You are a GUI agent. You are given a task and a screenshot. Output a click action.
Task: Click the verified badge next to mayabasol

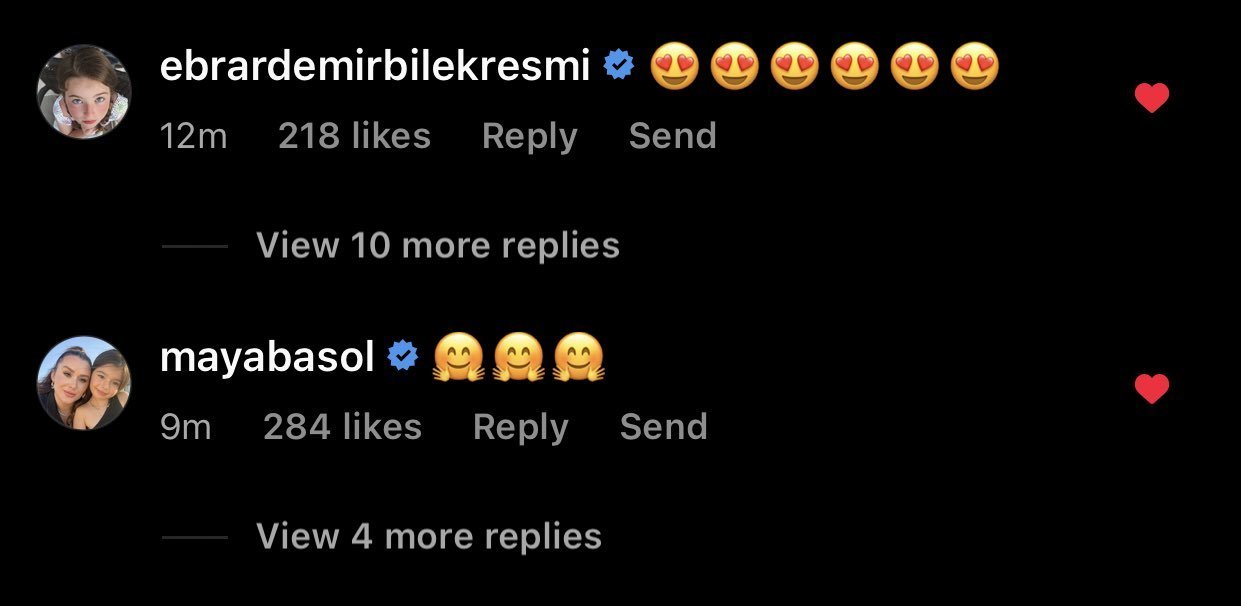(402, 357)
